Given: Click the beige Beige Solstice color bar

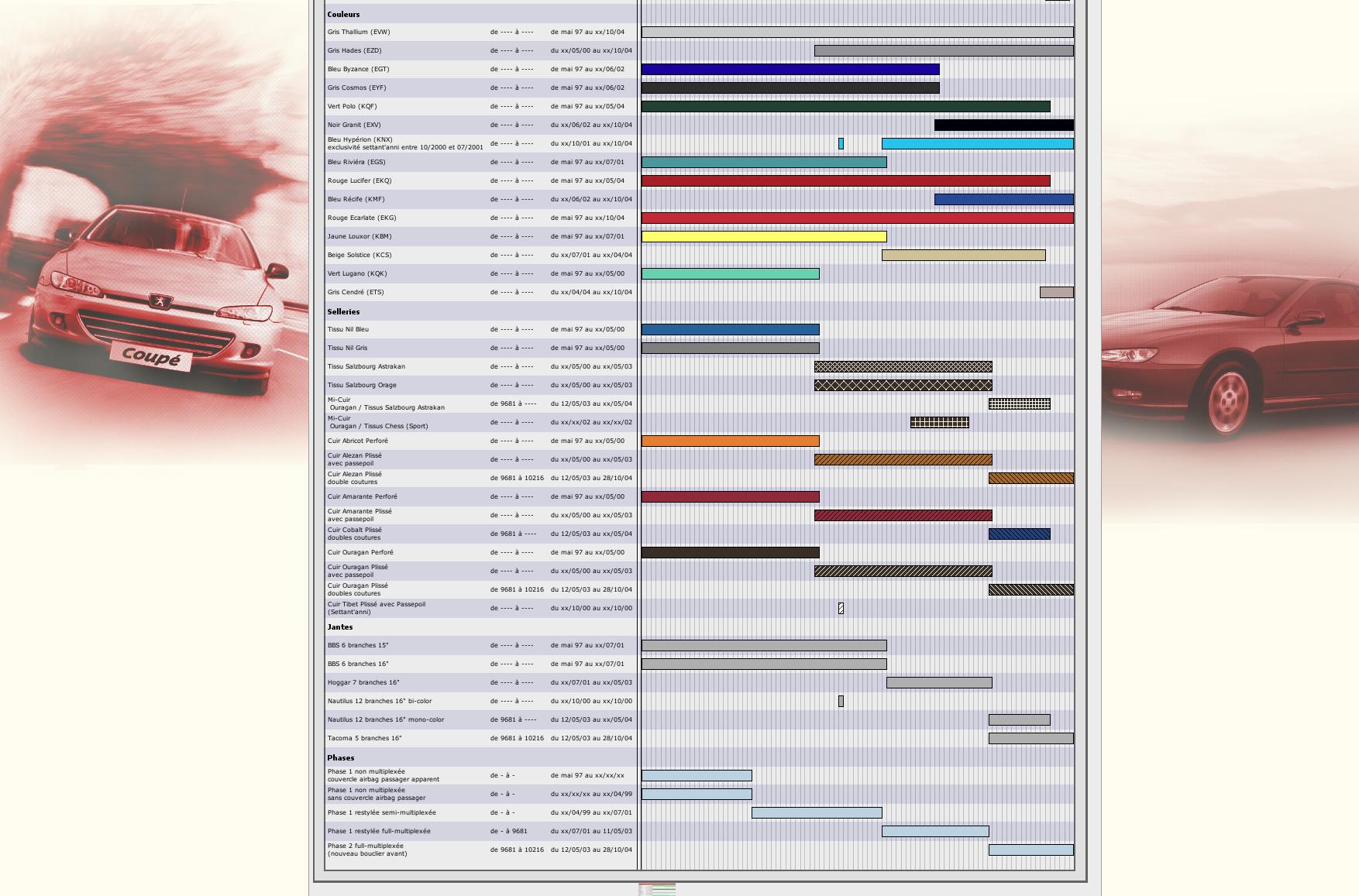Looking at the screenshot, I should 963,256.
